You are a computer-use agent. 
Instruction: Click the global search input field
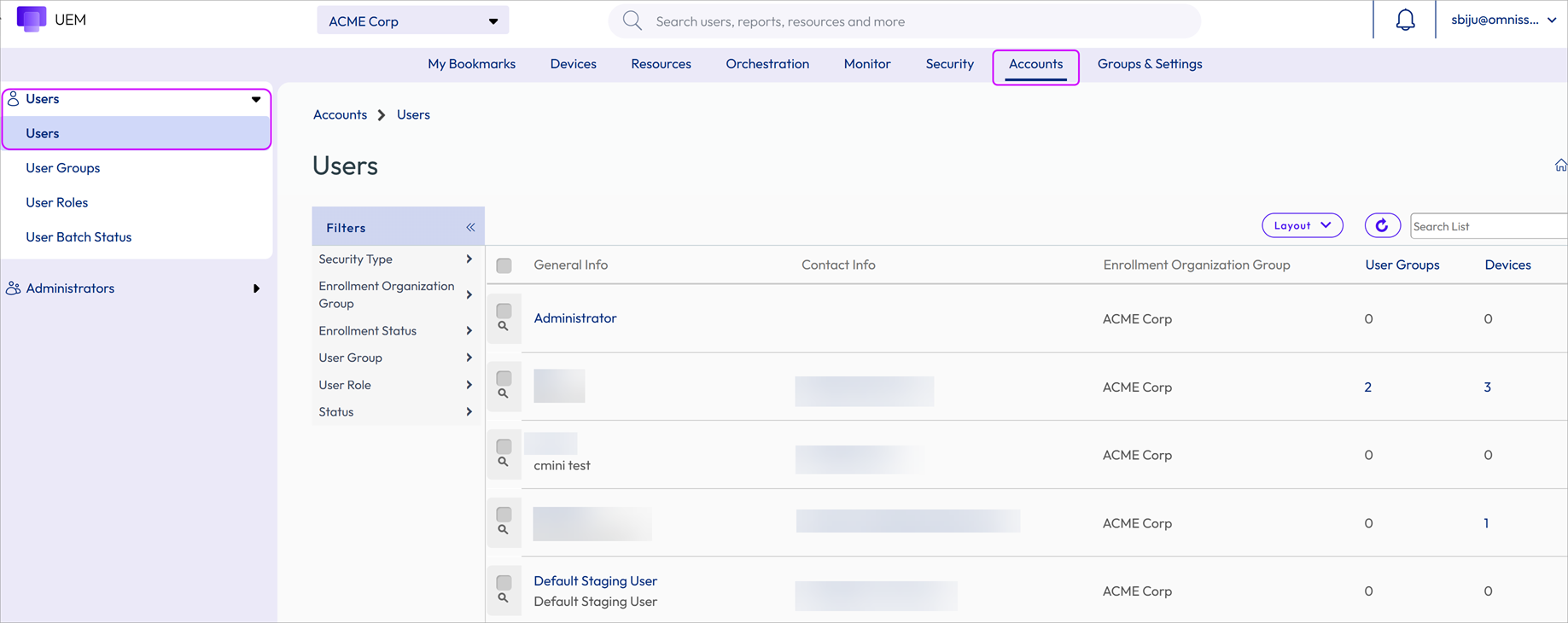point(905,20)
